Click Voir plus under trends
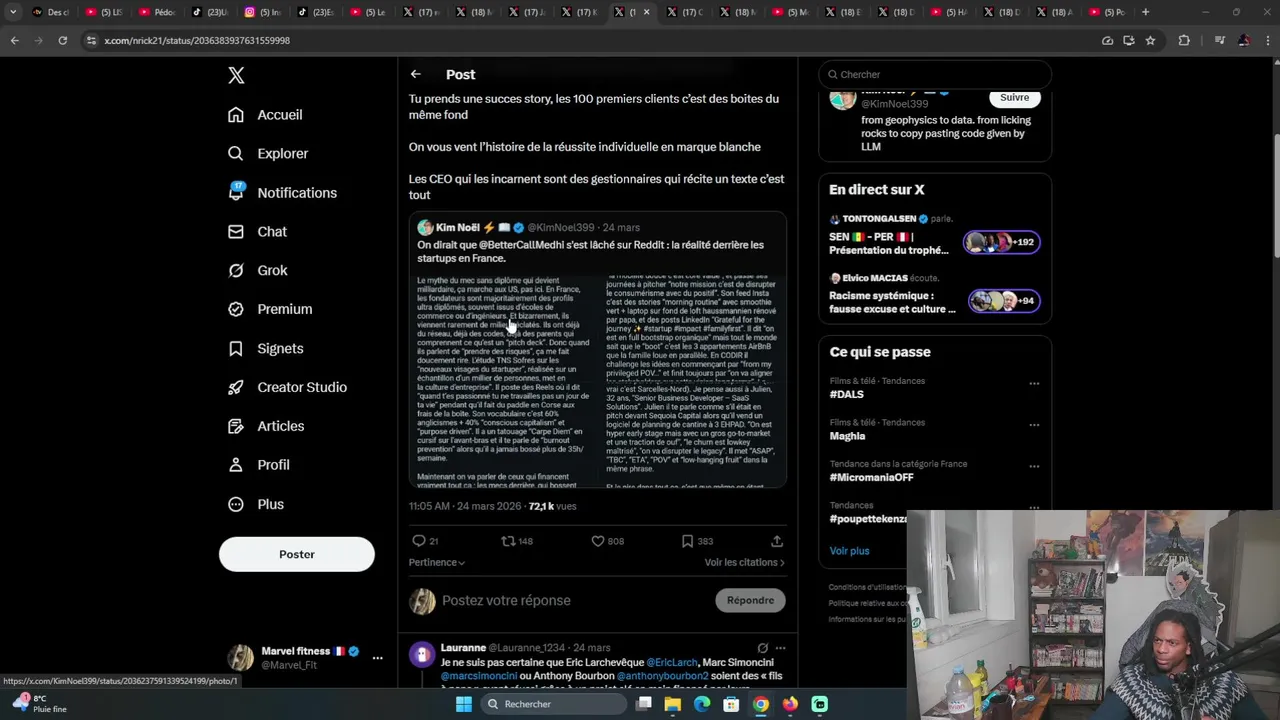This screenshot has width=1280, height=720. pos(849,551)
